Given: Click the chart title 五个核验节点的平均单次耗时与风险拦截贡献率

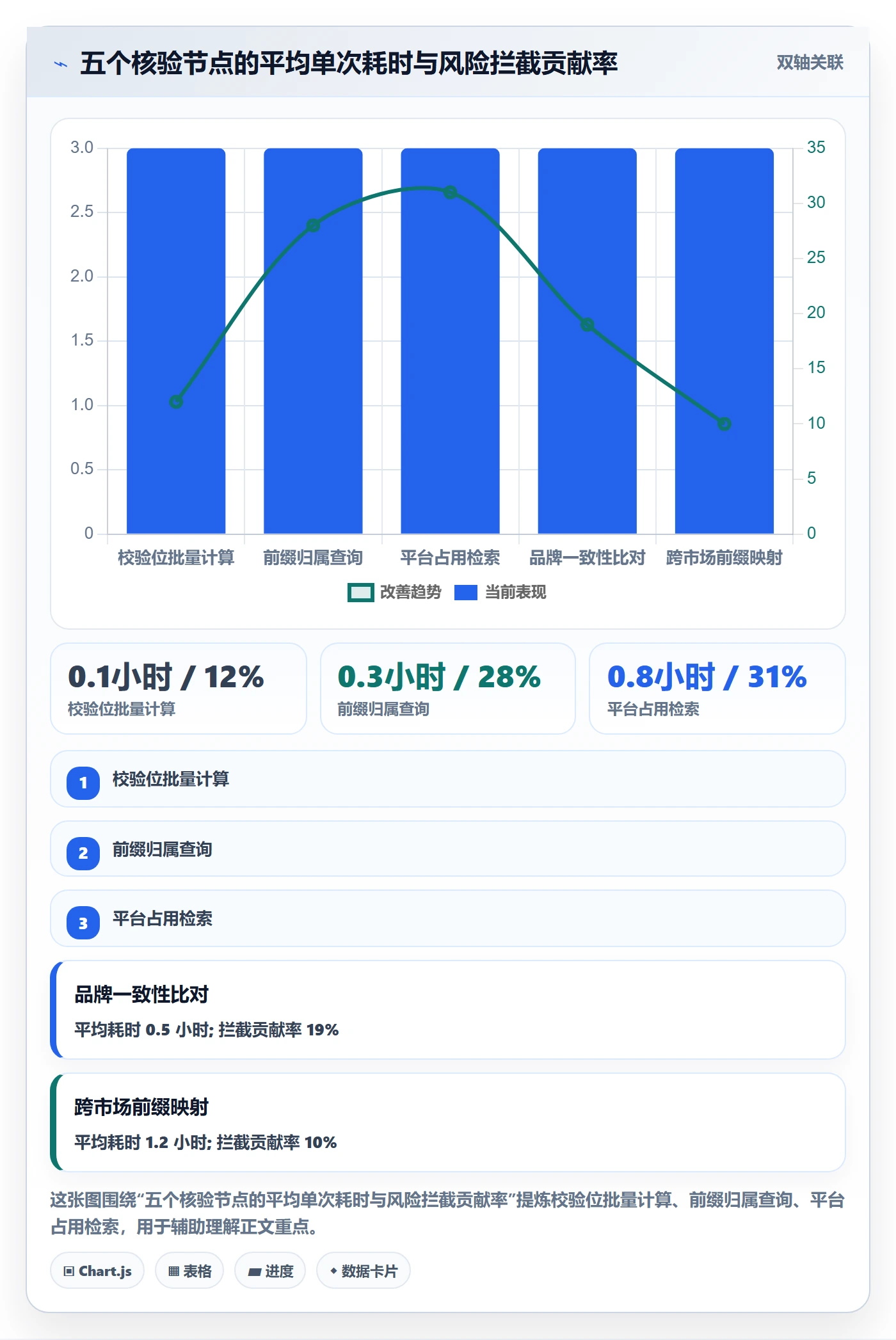Looking at the screenshot, I should pyautogui.click(x=349, y=63).
